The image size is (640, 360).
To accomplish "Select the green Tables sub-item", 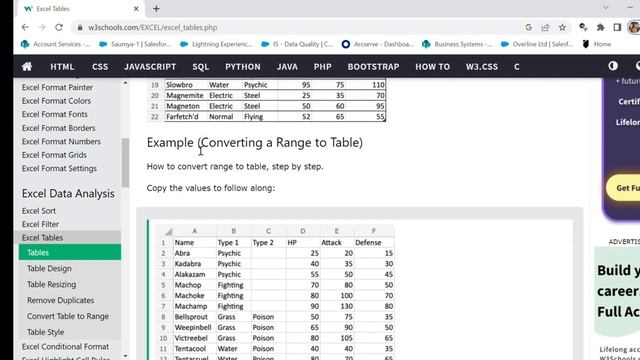I will pos(70,252).
